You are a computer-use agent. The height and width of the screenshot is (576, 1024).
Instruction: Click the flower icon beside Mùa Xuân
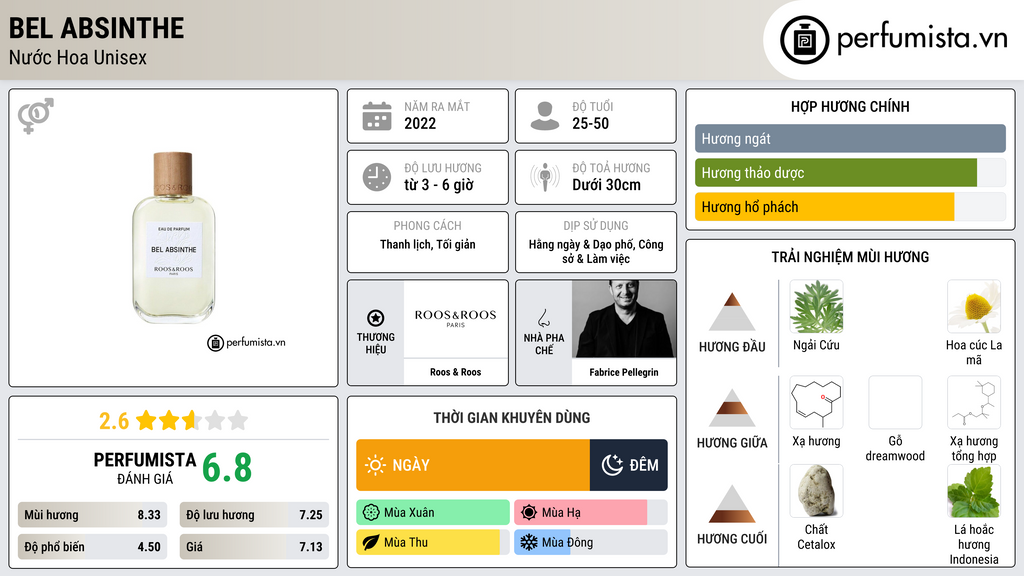point(371,513)
